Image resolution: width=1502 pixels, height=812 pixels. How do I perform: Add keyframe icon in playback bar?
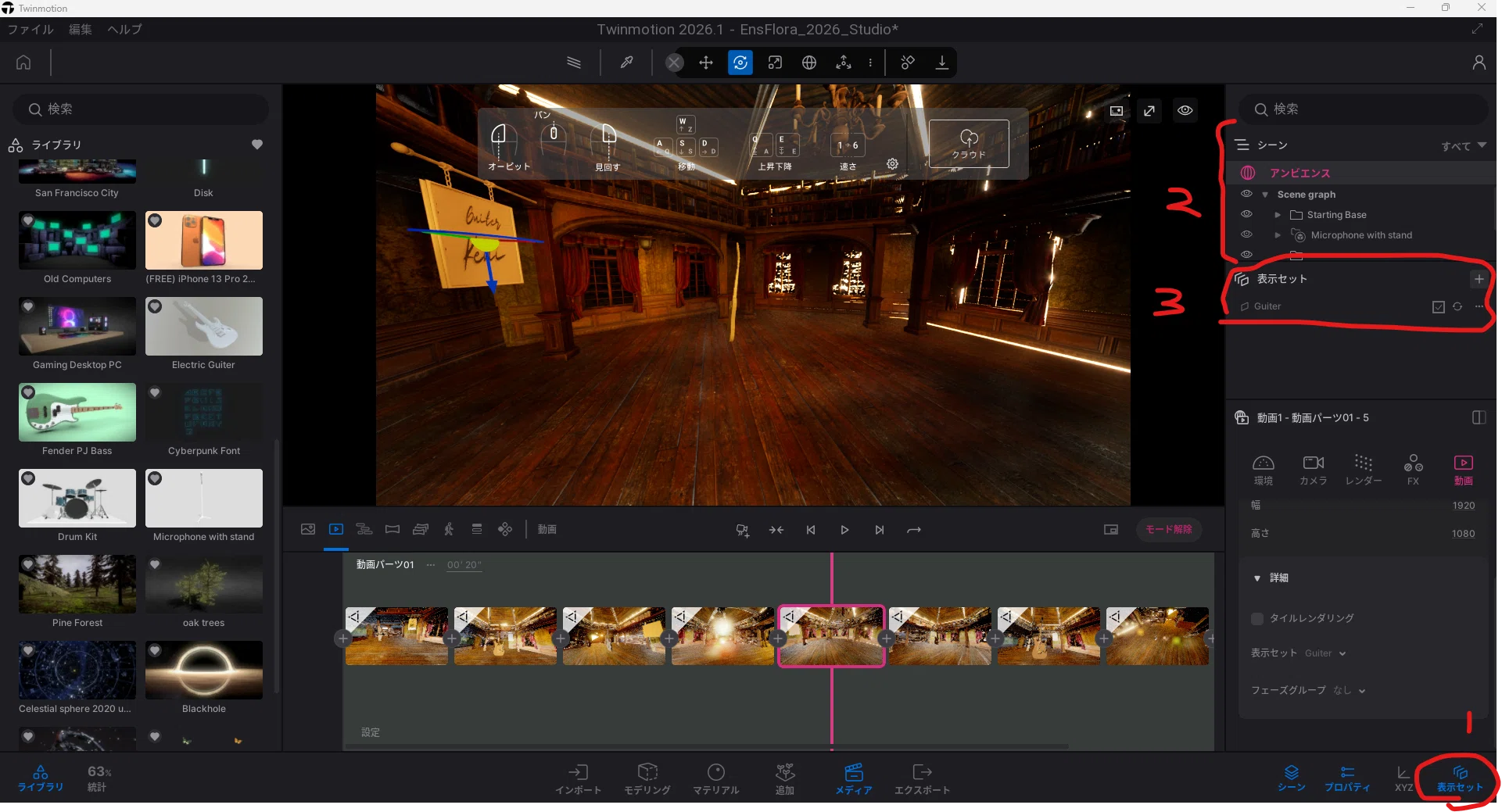[743, 531]
